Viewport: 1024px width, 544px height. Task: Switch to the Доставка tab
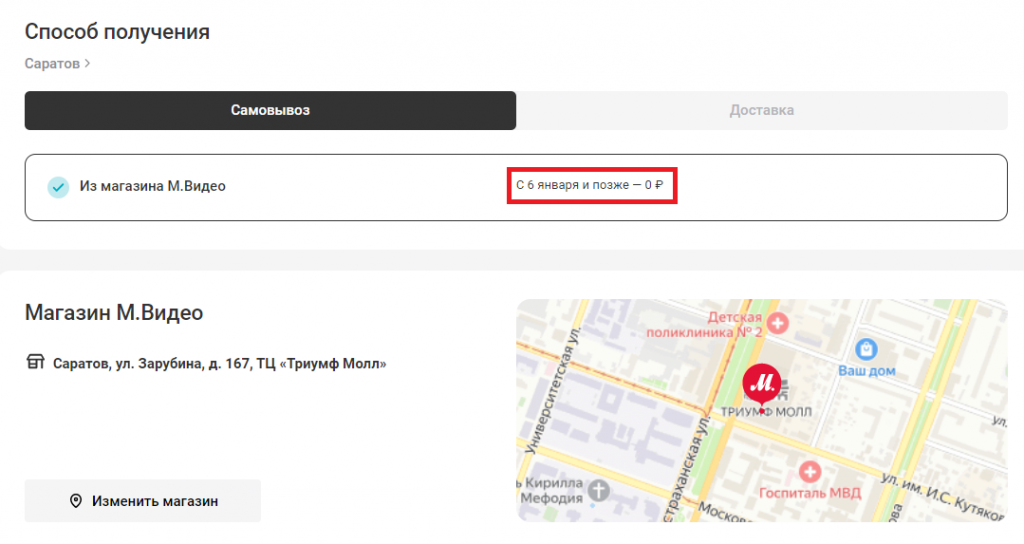click(761, 110)
